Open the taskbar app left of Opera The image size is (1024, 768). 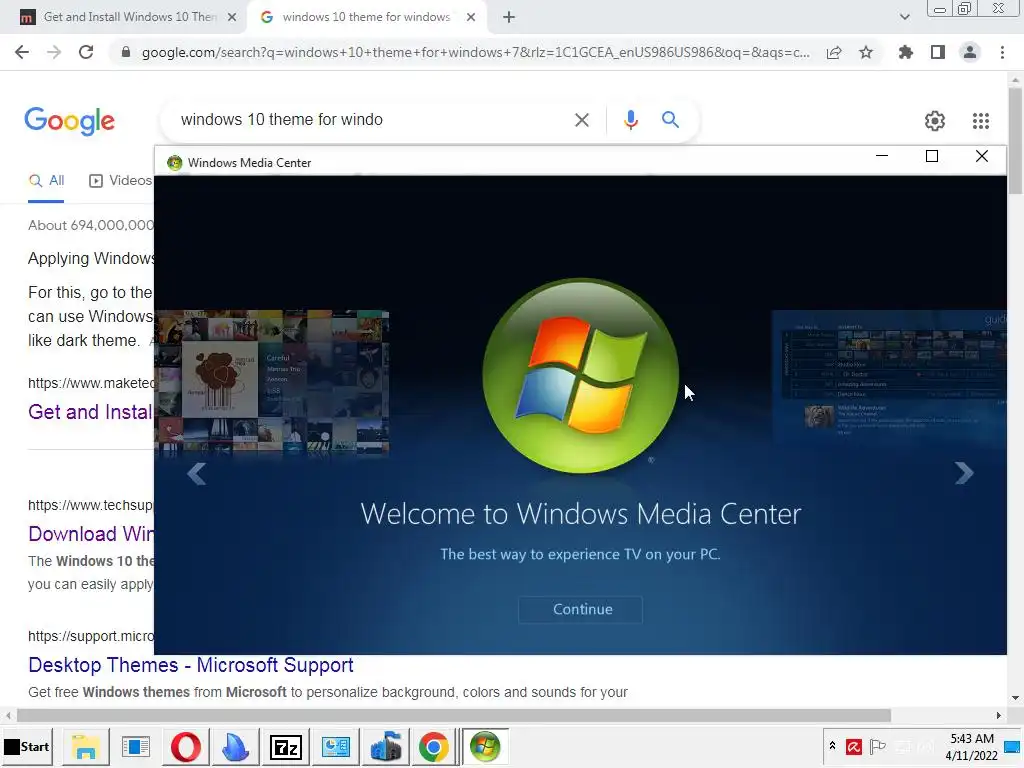(135, 746)
